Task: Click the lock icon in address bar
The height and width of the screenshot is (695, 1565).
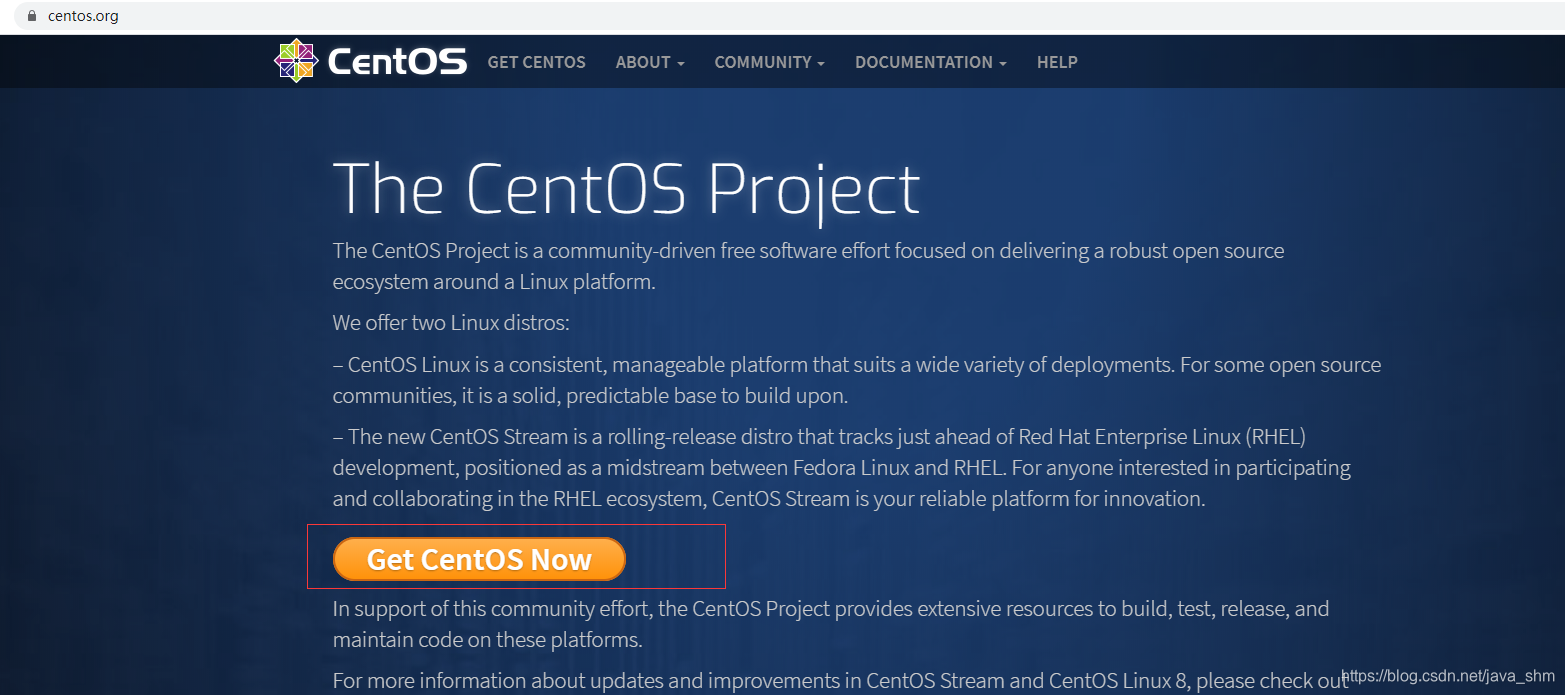Action: tap(32, 16)
